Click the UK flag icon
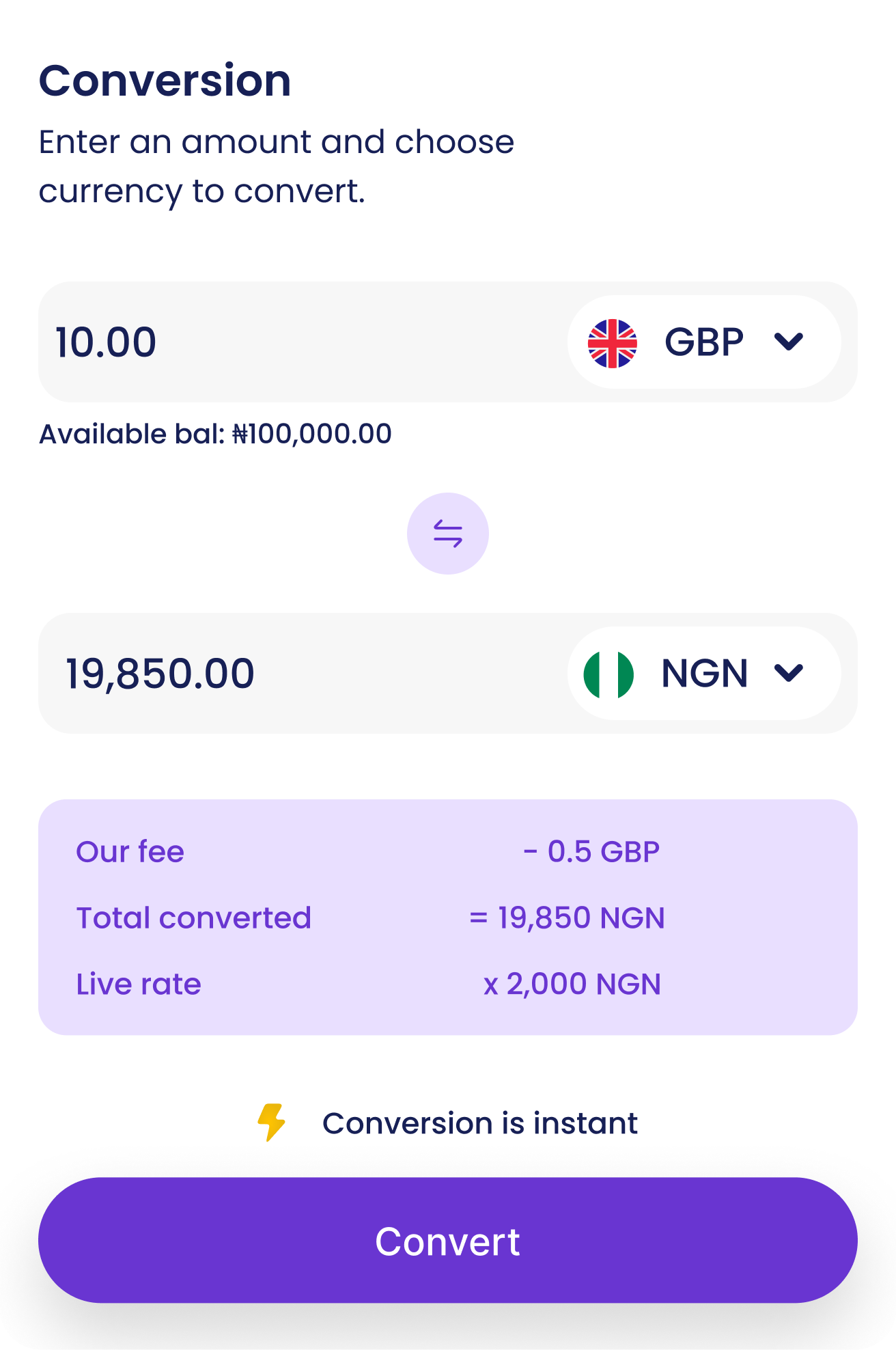 [x=613, y=343]
